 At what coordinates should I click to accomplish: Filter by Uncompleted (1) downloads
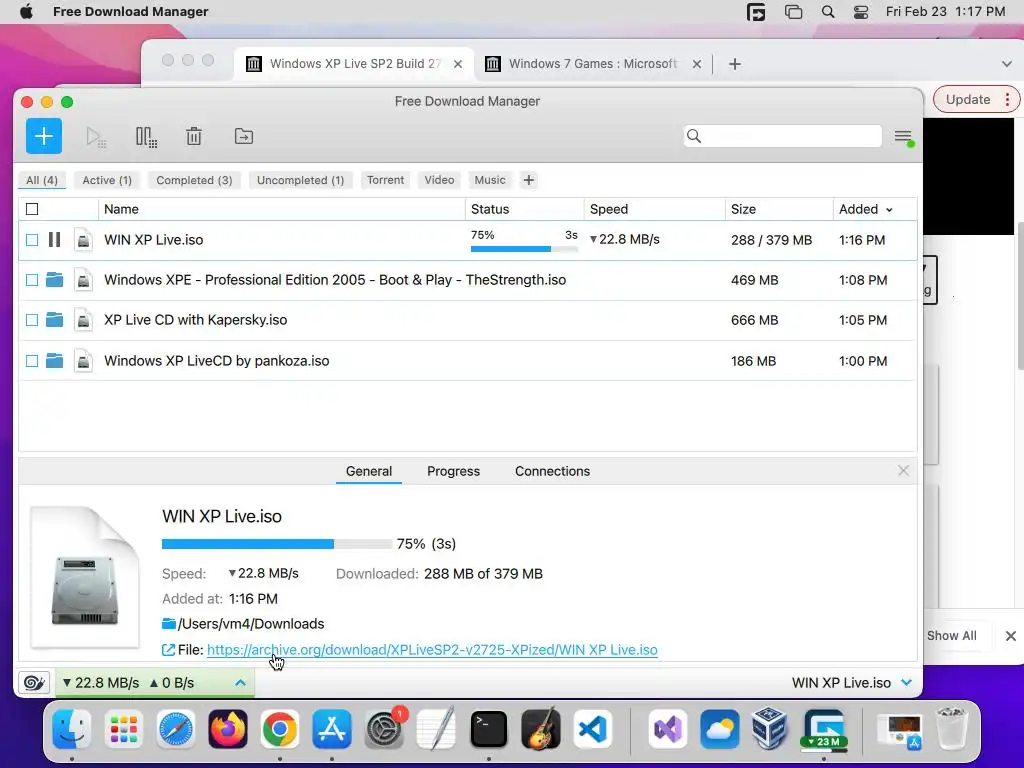tap(300, 180)
